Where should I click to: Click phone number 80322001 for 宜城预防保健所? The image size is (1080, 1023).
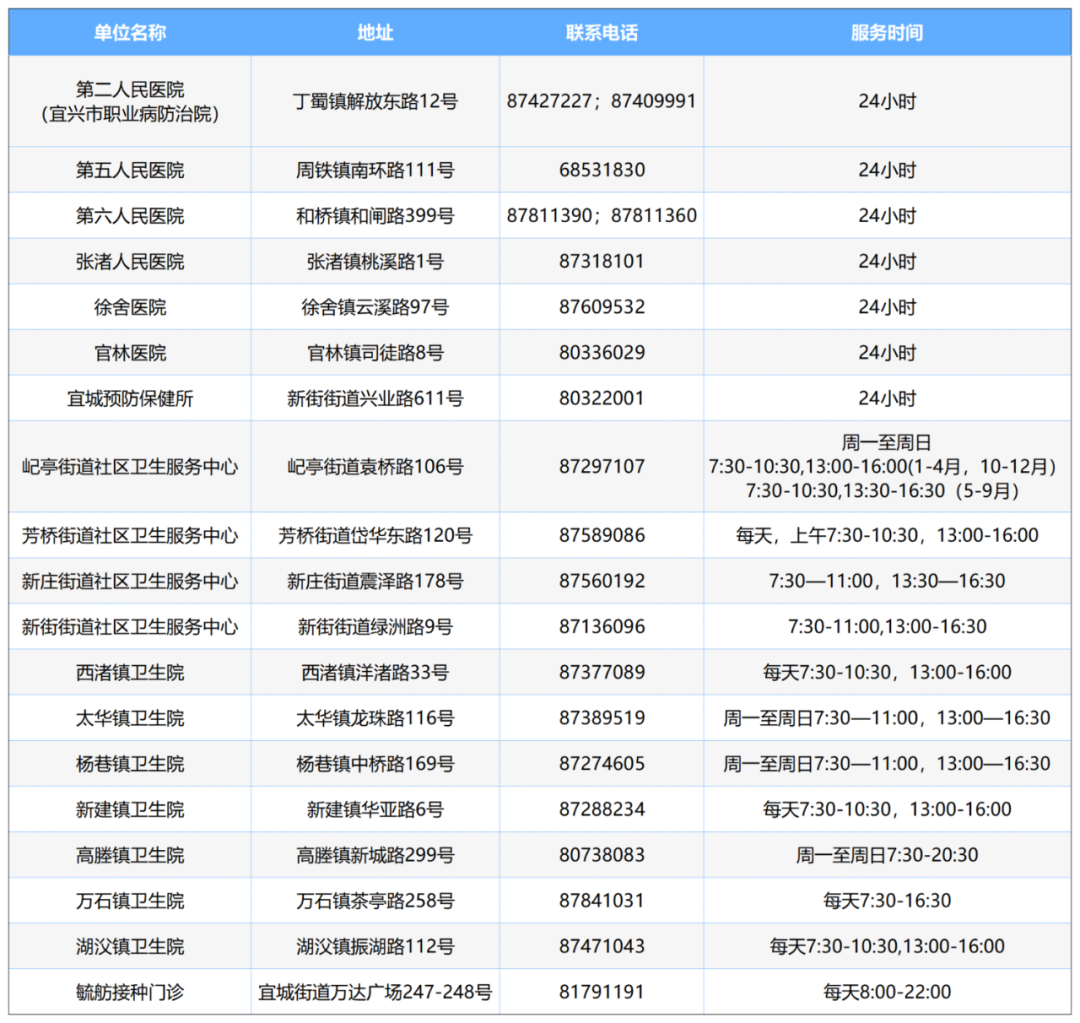[601, 399]
